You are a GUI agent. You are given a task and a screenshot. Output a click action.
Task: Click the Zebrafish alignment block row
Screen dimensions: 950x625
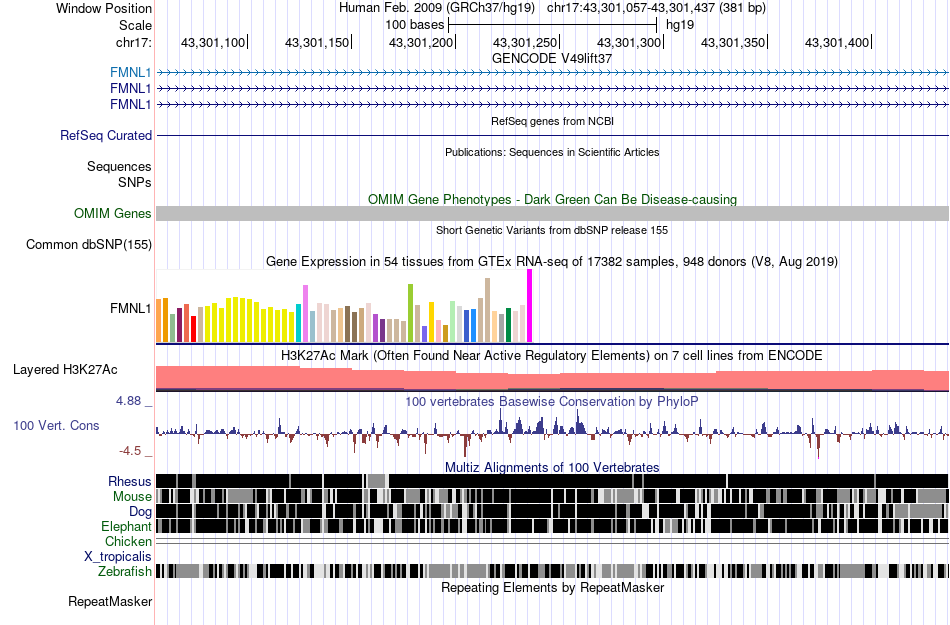(553, 571)
